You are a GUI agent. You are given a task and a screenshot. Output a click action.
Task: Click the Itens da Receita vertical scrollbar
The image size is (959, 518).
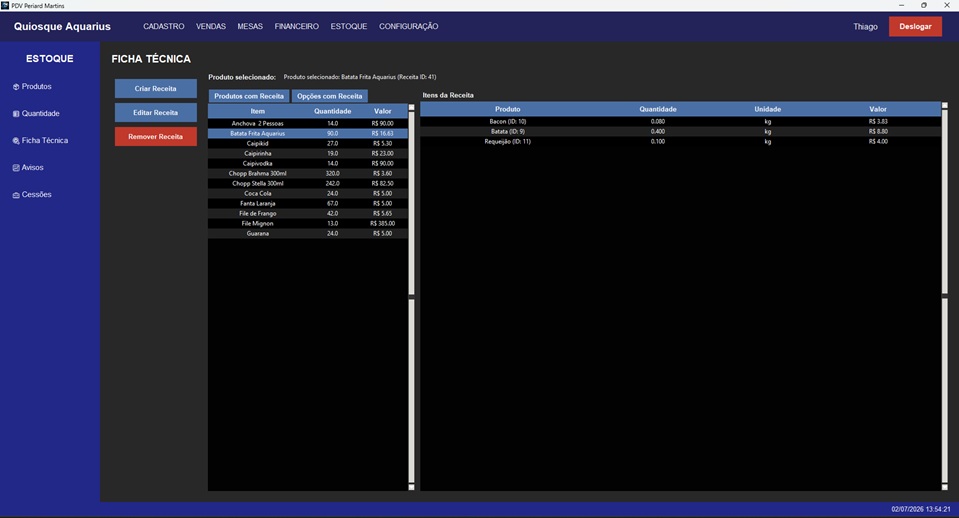tap(945, 296)
